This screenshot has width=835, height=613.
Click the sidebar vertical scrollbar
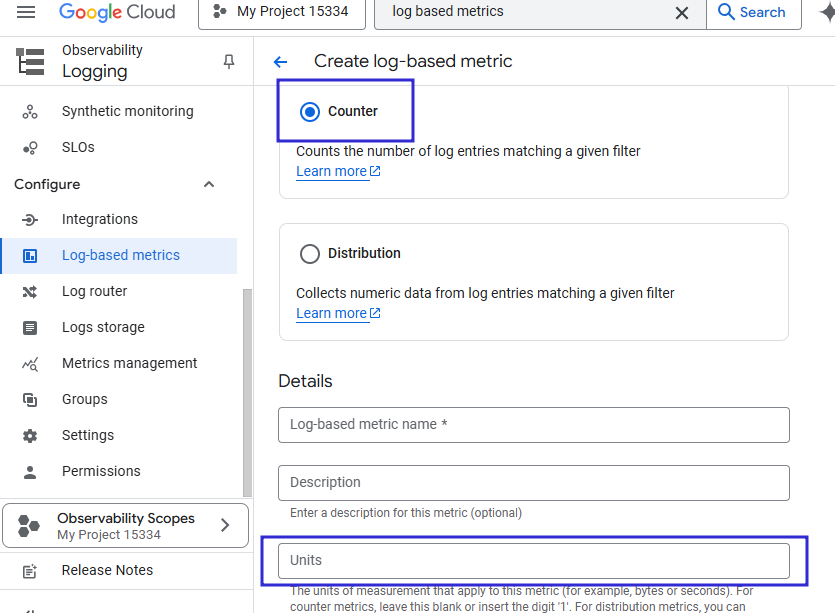point(247,393)
